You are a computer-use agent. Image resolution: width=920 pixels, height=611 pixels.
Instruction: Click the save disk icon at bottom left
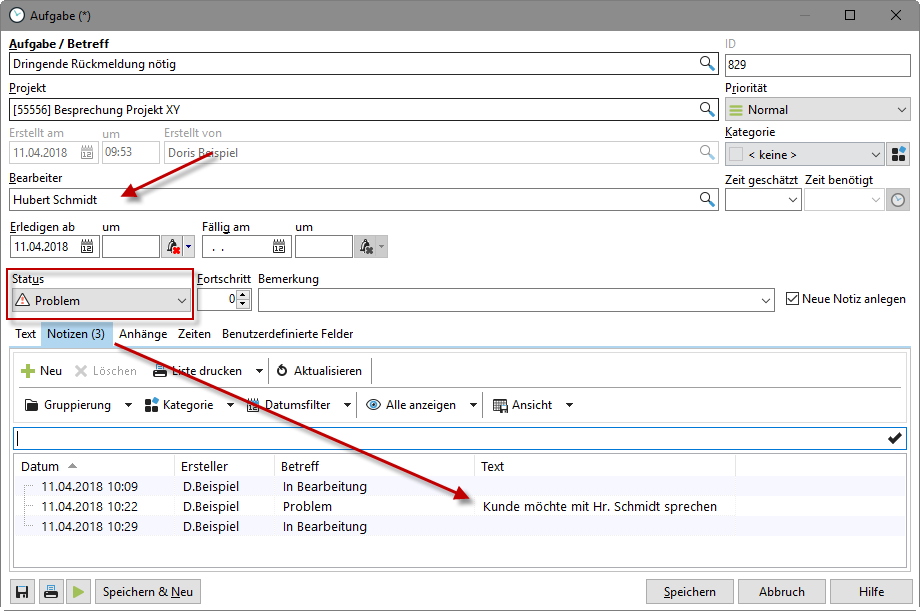[21, 592]
